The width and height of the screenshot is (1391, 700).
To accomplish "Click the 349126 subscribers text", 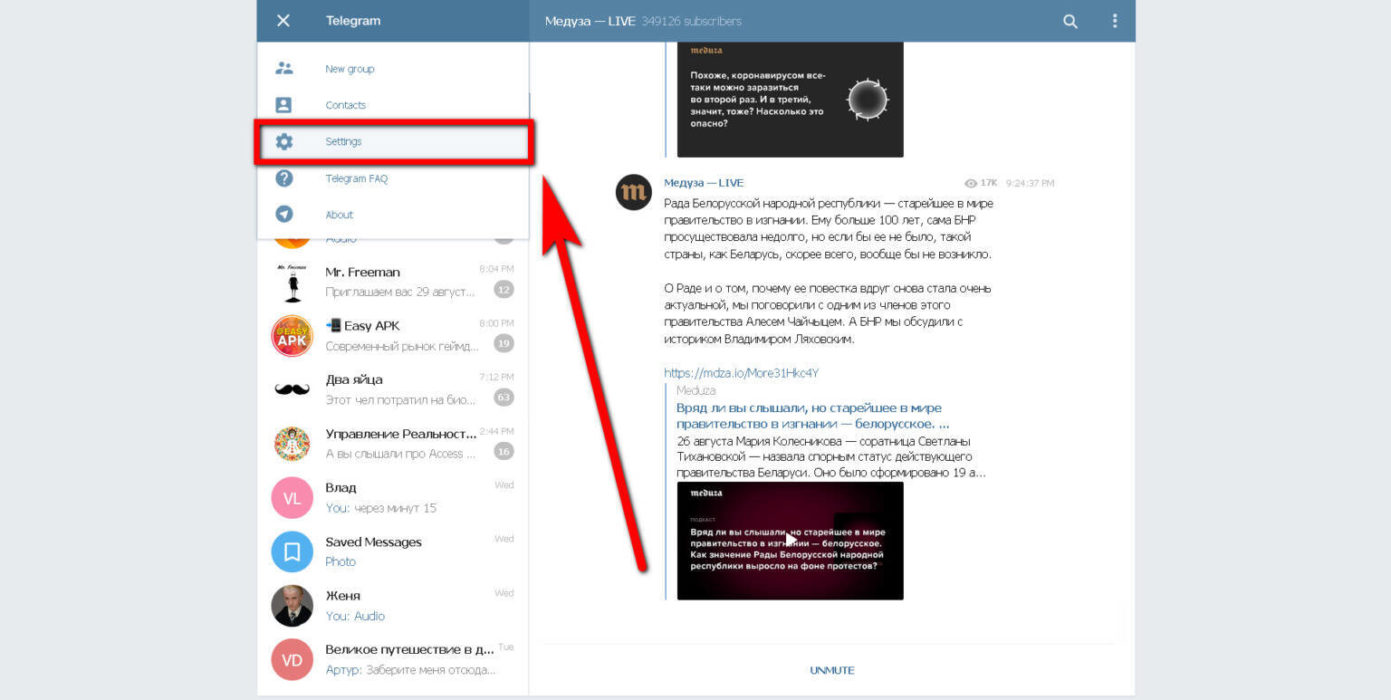I will click(x=692, y=21).
